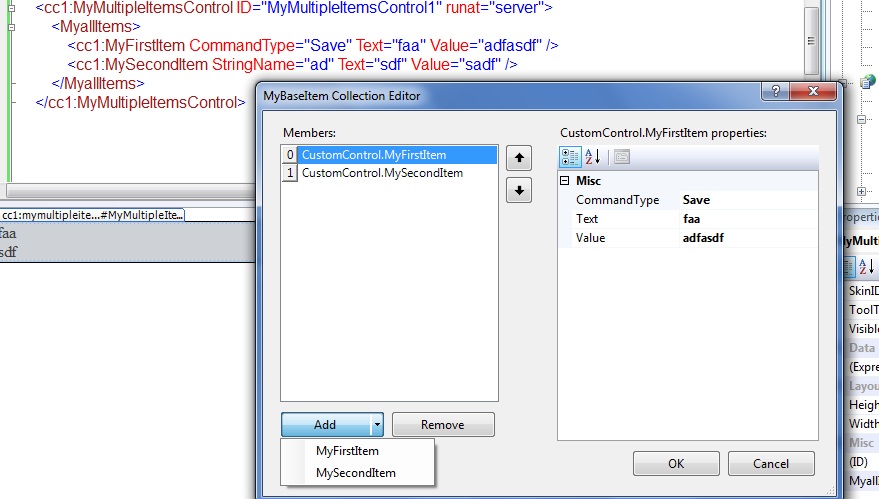Click the collapse toggle in the right side panel
Image resolution: width=879 pixels, height=499 pixels.
(862, 119)
